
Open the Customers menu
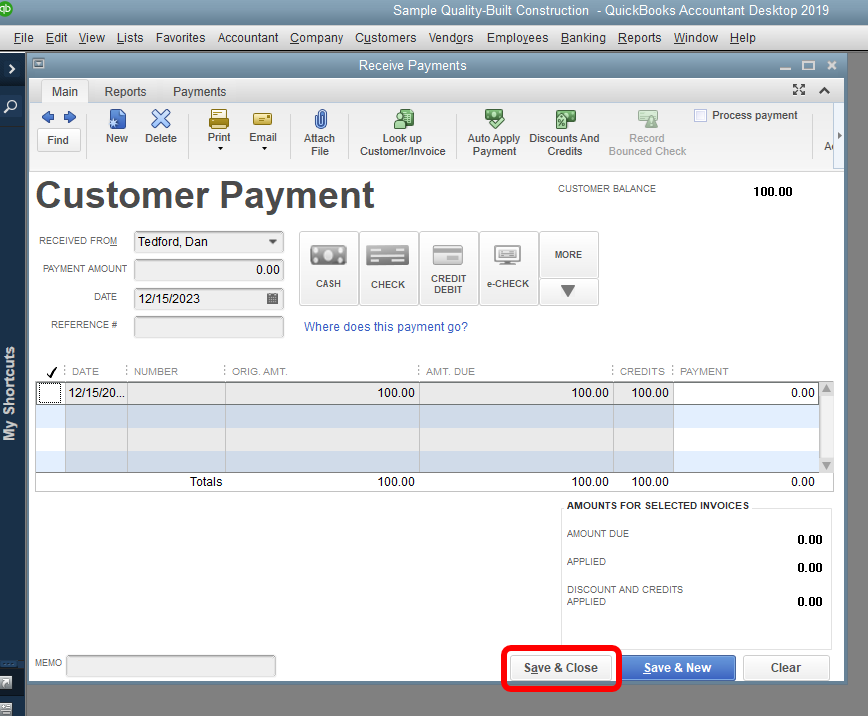385,38
